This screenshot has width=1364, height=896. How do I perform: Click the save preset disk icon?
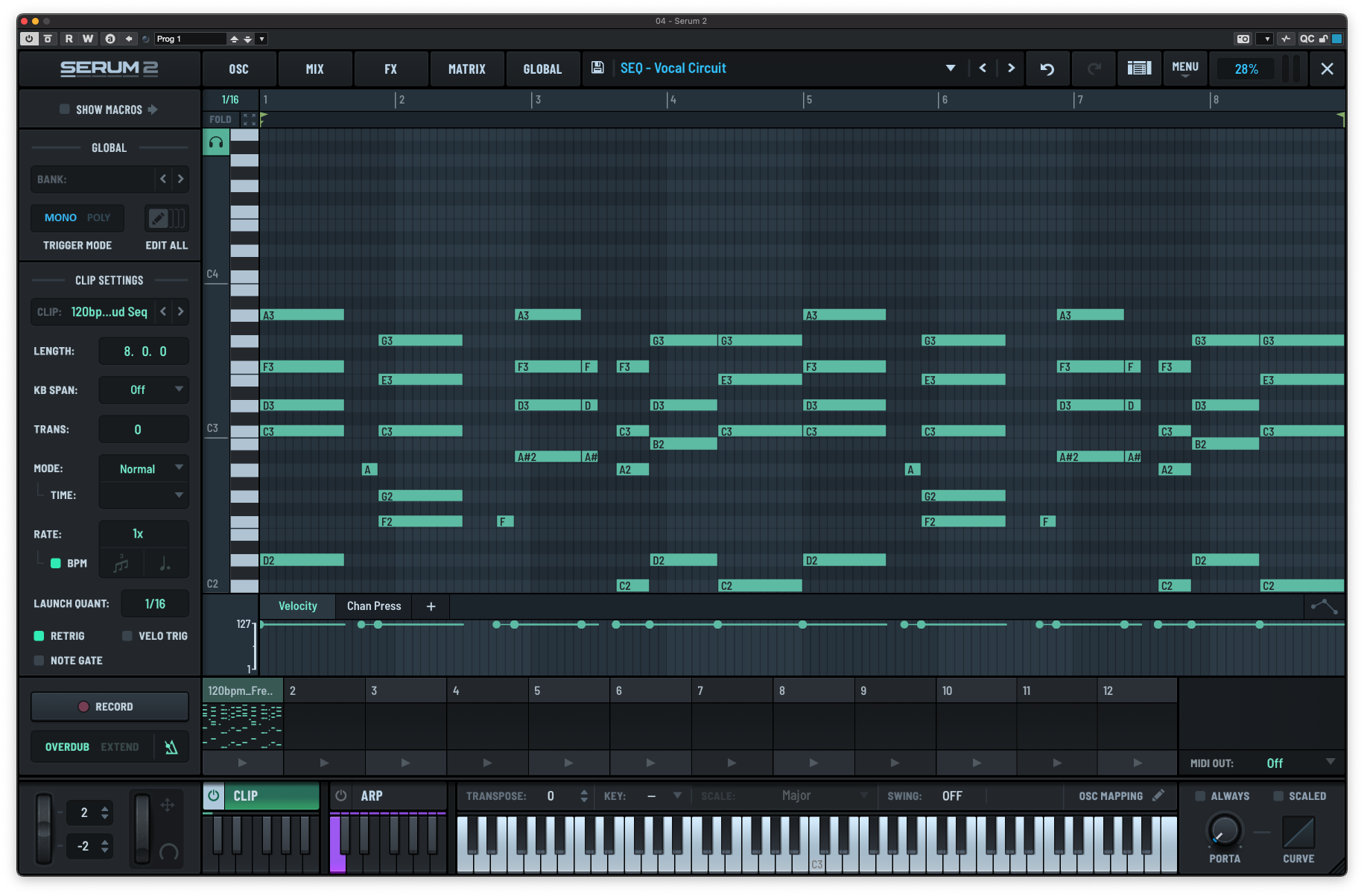coord(597,68)
